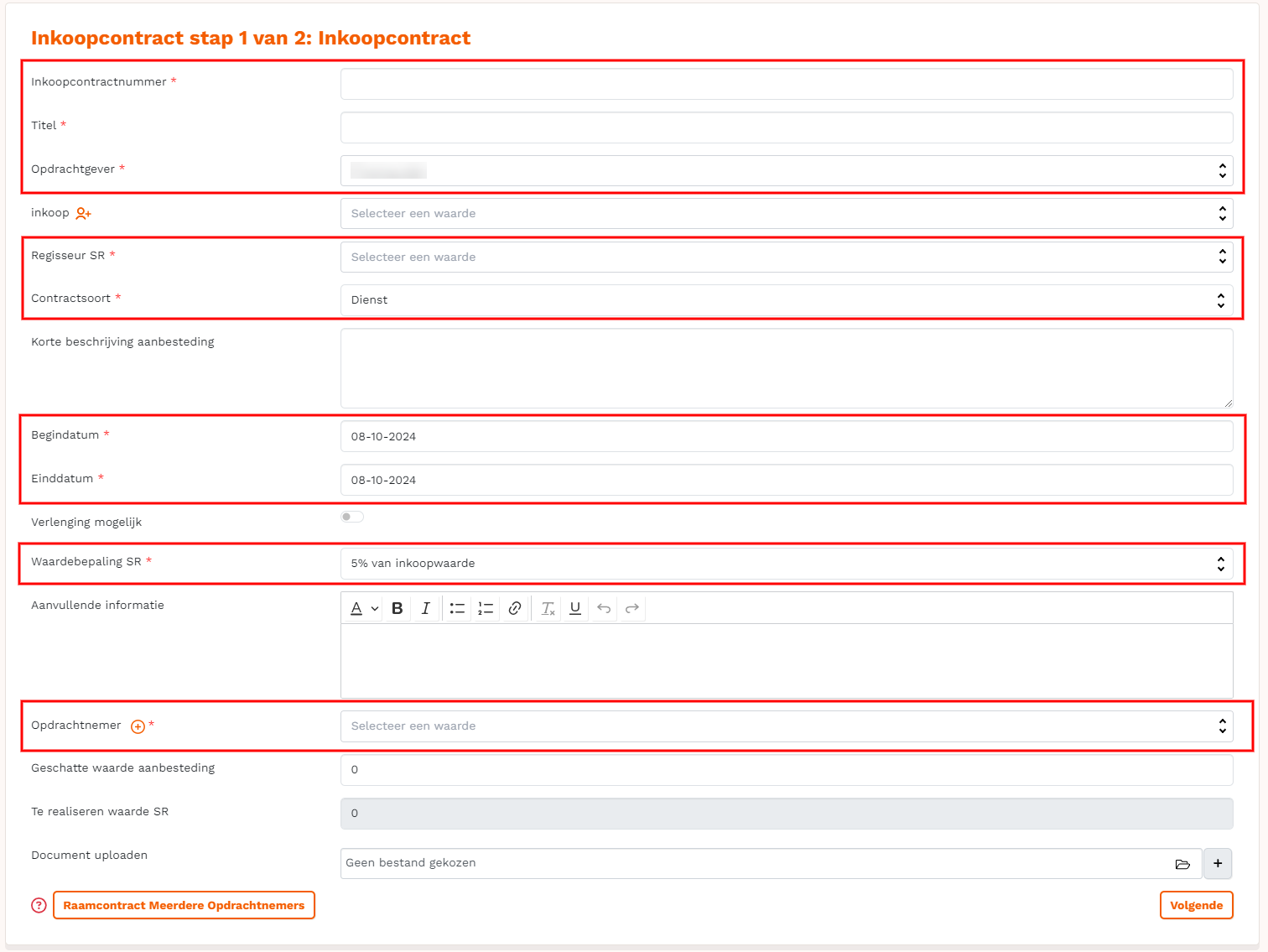Click the Volgende button
The height and width of the screenshot is (952, 1268).
coord(1196,905)
